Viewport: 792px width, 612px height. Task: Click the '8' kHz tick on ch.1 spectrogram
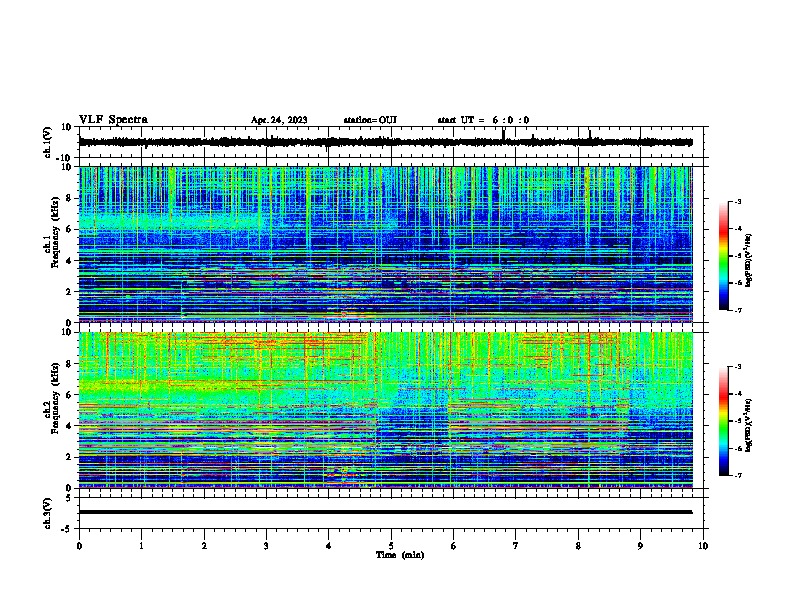[x=70, y=198]
